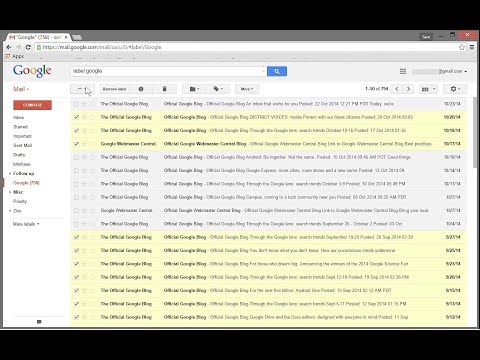Open Sent Mail in the sidebar

pos(22,145)
